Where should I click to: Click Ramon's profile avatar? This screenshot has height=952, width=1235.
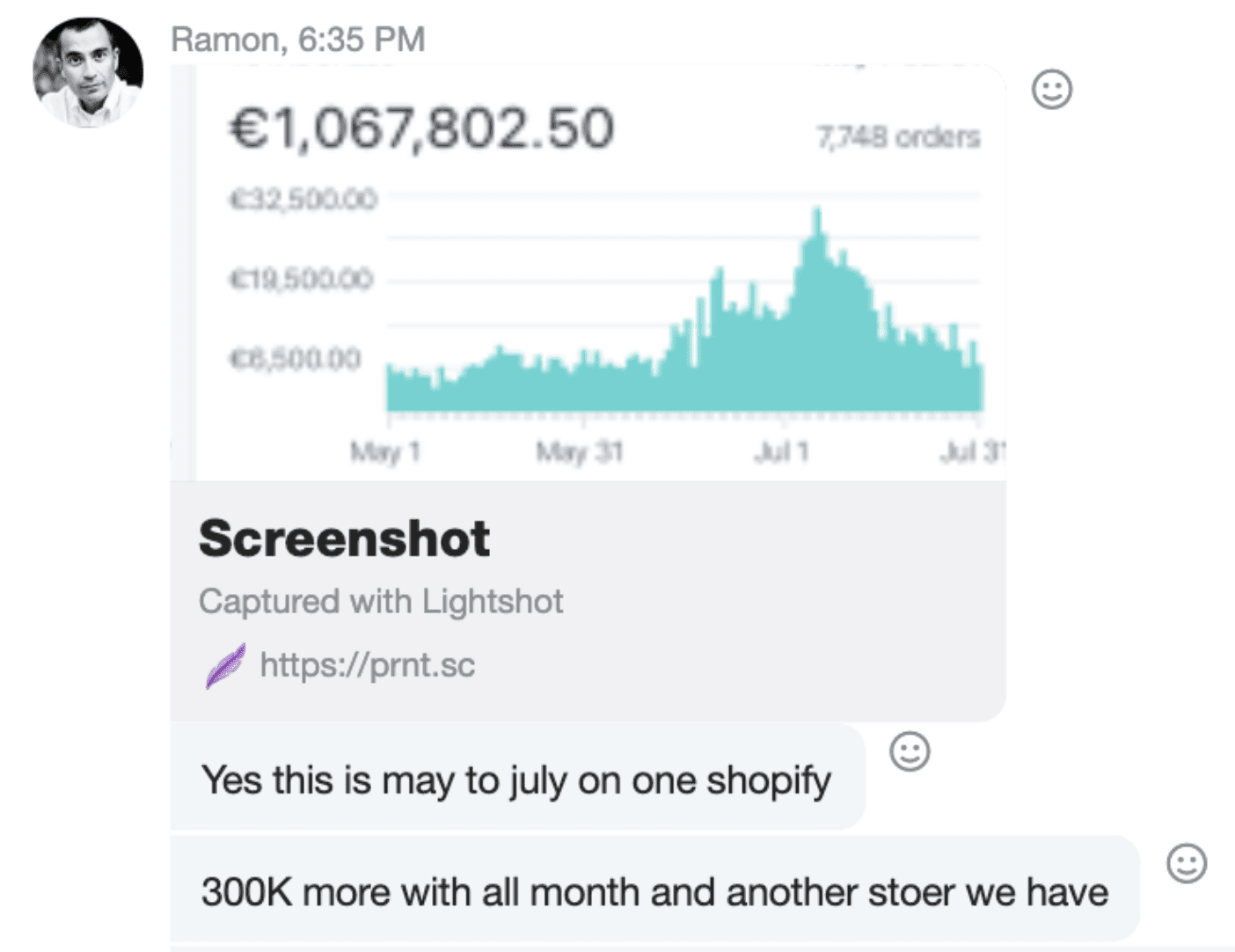(88, 72)
